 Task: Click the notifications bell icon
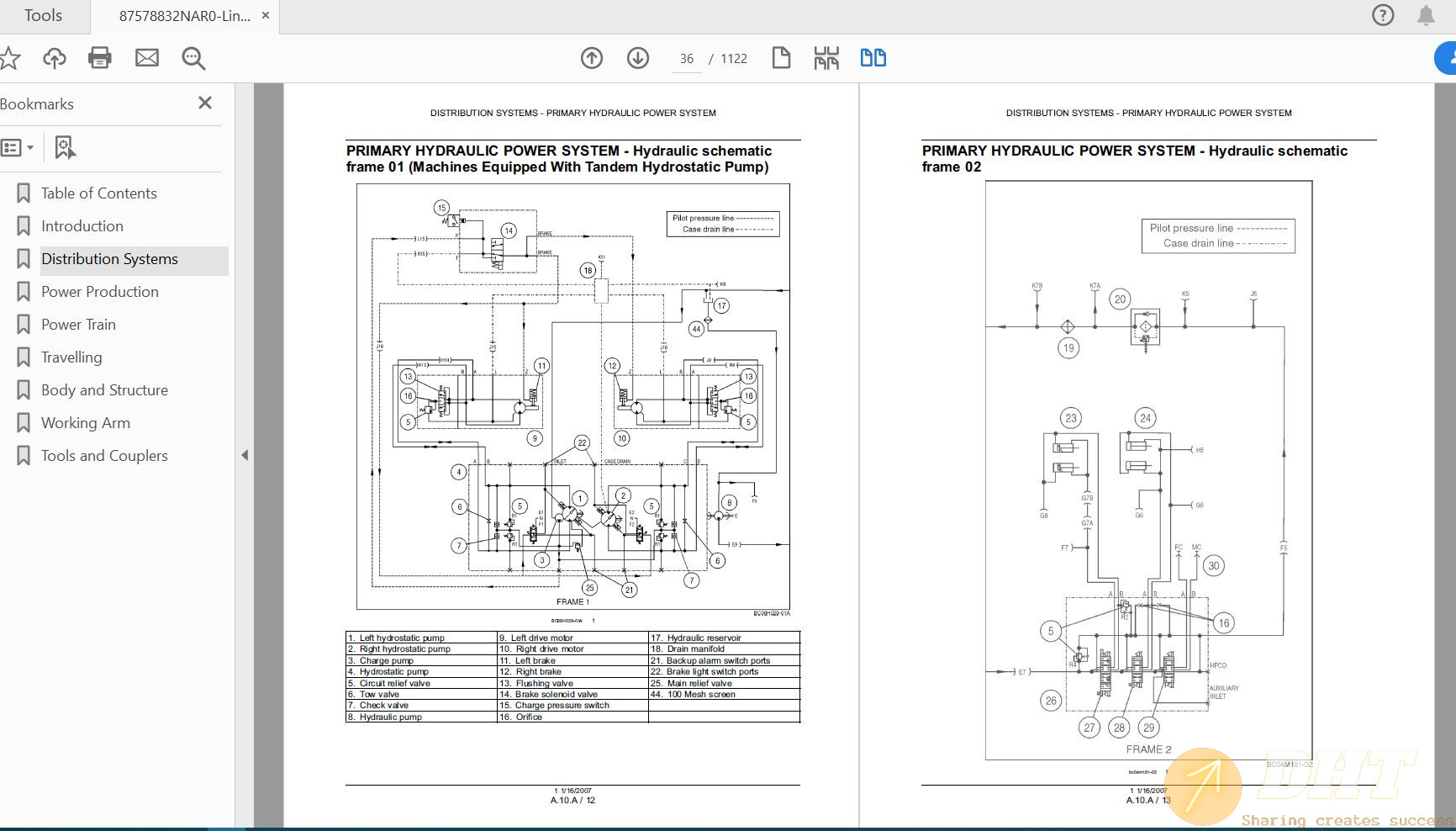[x=1426, y=15]
